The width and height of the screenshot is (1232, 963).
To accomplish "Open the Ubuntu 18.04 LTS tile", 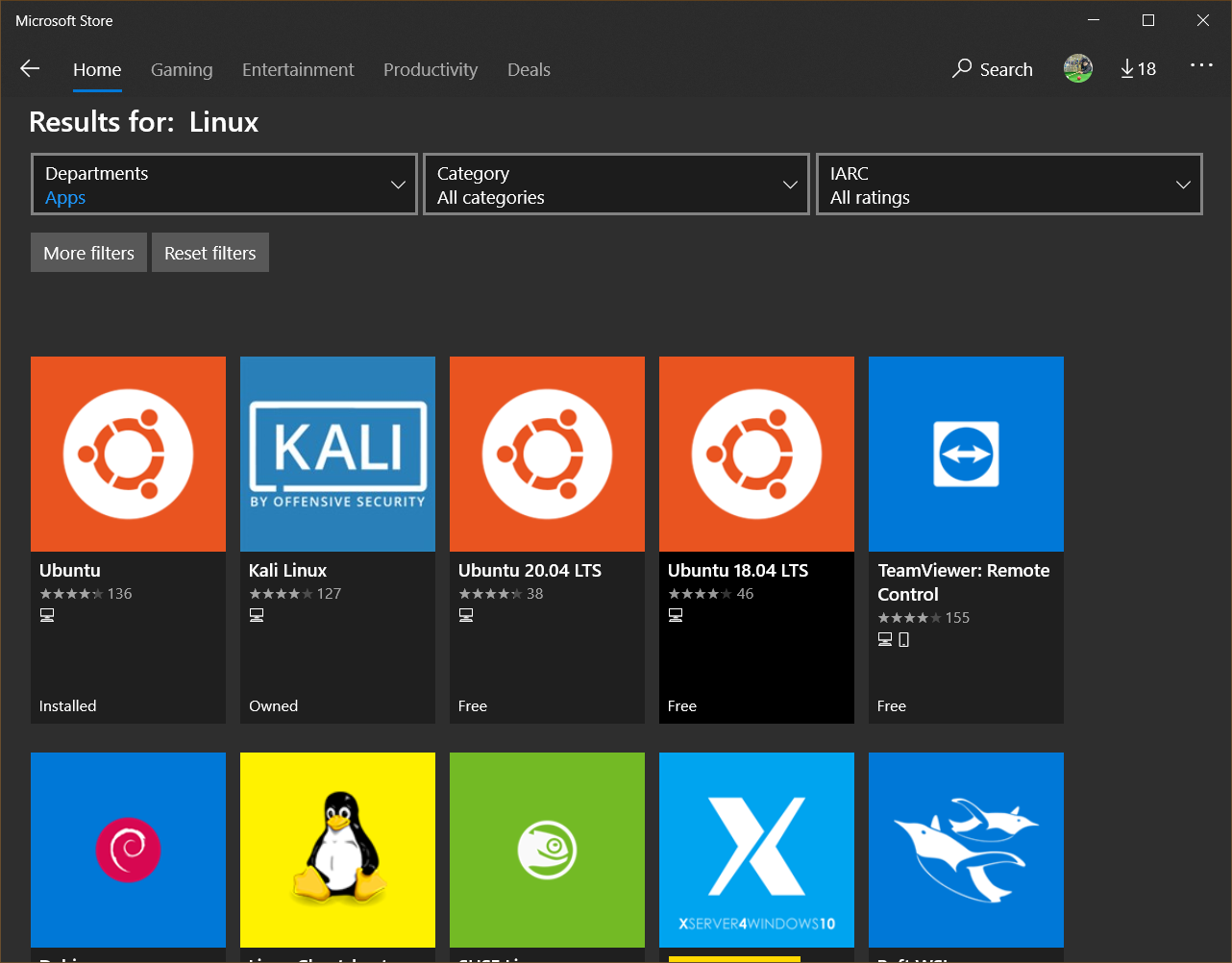I will [x=756, y=454].
